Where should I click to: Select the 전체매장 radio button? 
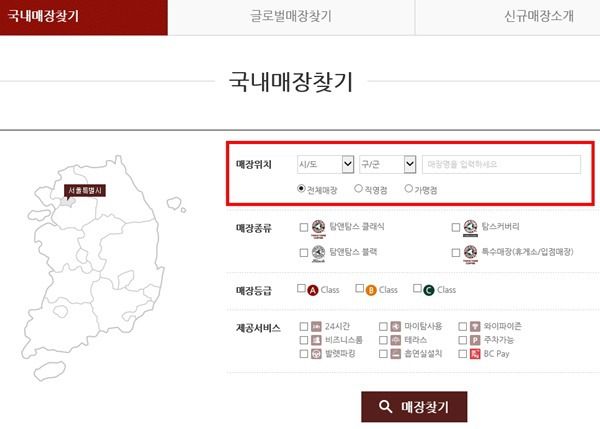[301, 188]
